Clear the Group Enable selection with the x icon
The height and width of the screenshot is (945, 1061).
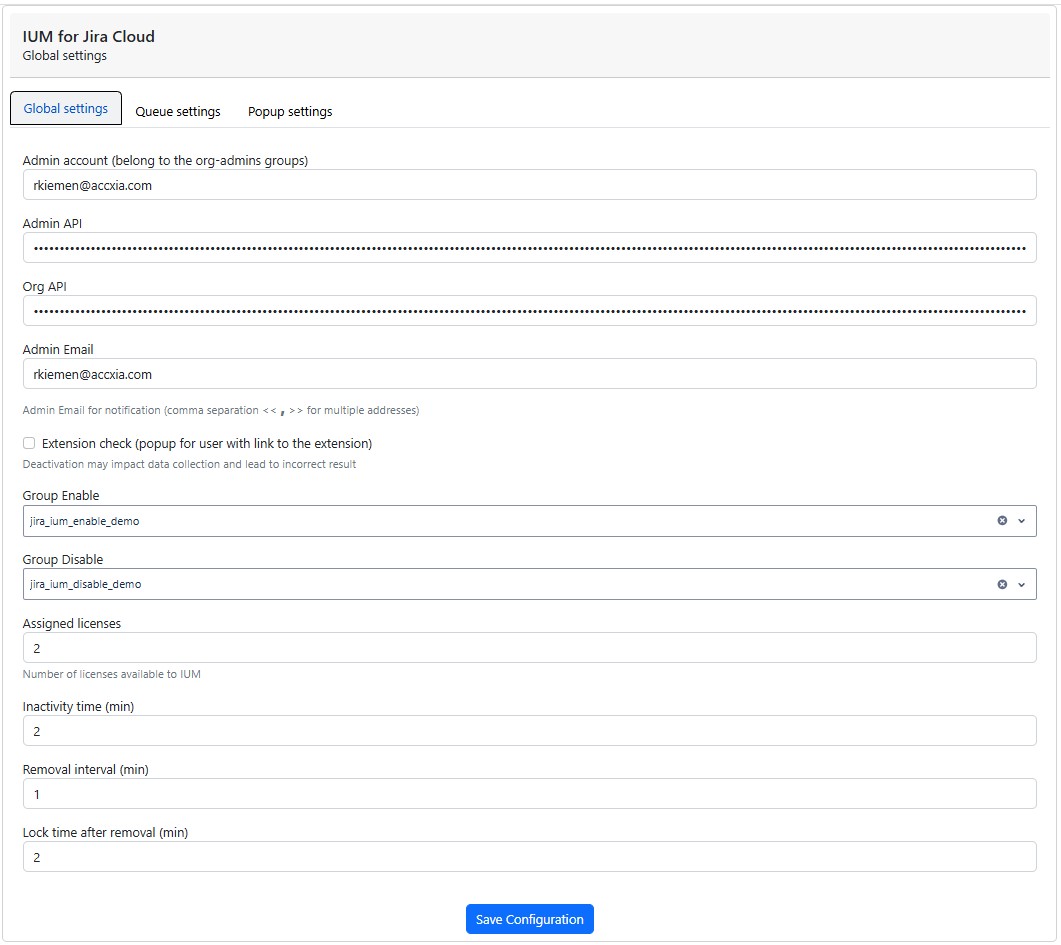click(1001, 520)
